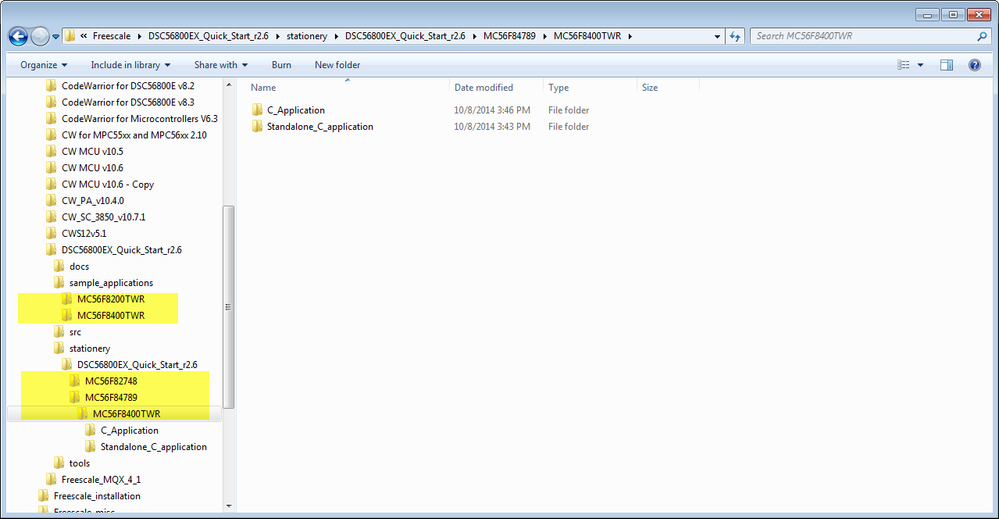Click Standalone_C_application folder icon in tree

[90, 447]
